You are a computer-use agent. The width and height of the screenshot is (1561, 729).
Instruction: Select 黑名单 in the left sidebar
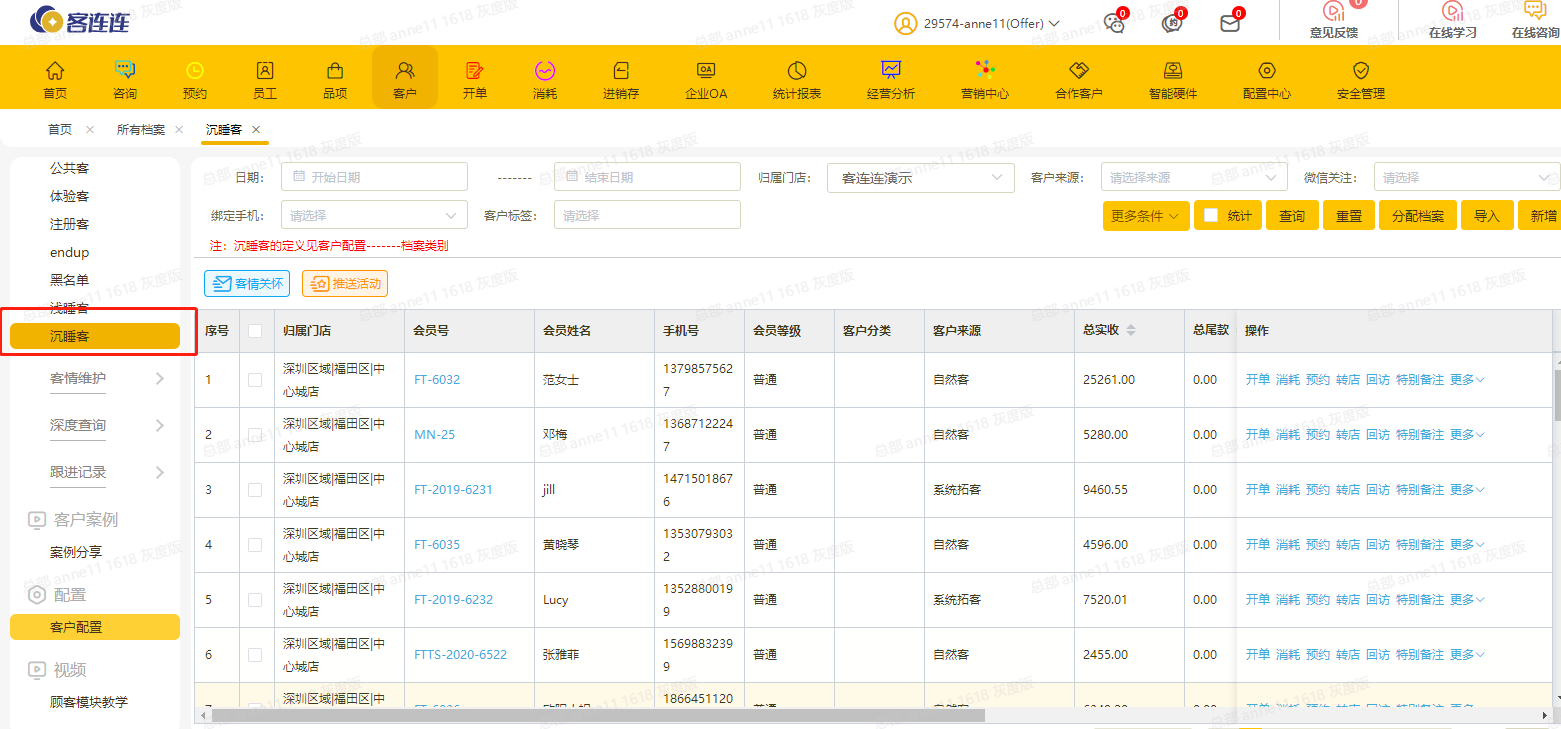(x=69, y=280)
